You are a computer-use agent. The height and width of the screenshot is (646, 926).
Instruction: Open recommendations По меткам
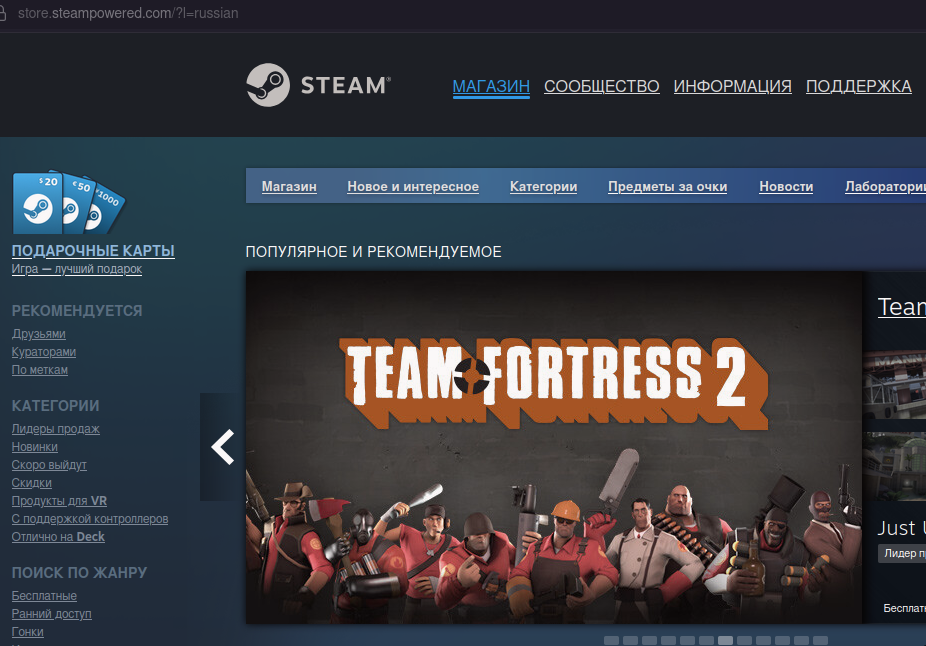point(40,370)
